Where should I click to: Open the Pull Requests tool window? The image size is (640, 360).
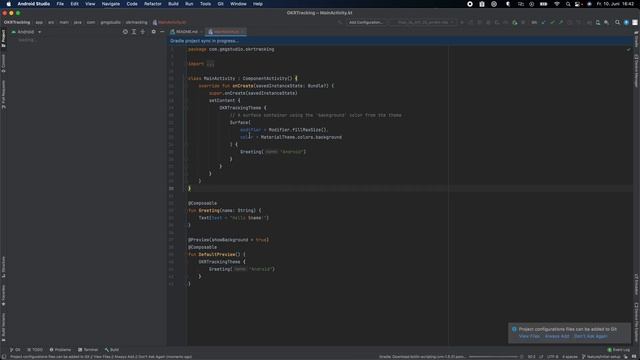point(3,94)
